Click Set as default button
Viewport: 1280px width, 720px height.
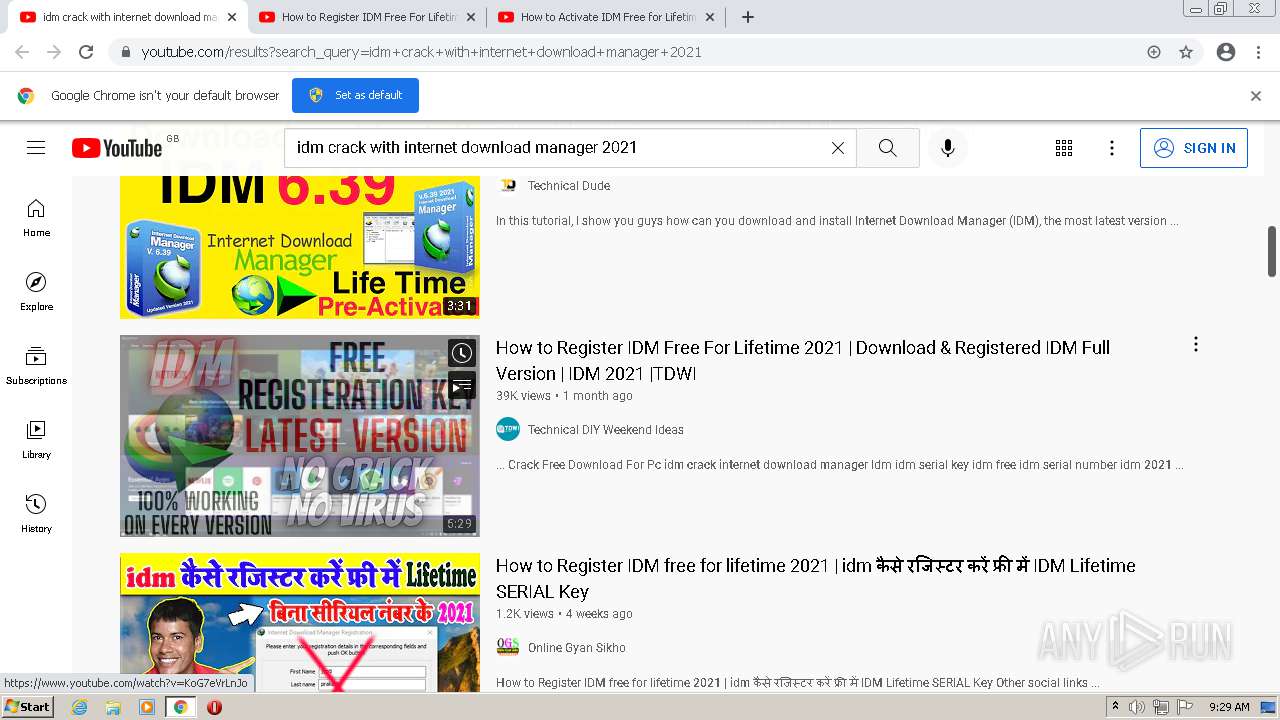pos(355,95)
